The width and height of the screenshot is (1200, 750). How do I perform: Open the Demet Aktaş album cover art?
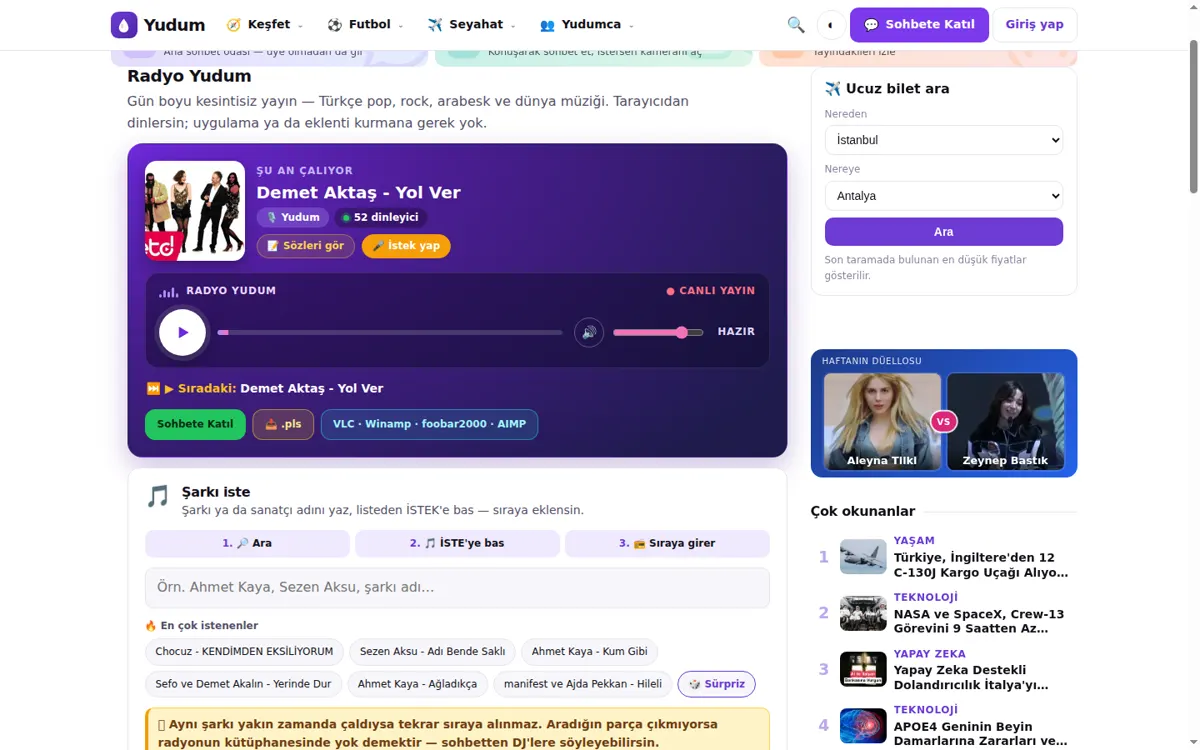[195, 211]
